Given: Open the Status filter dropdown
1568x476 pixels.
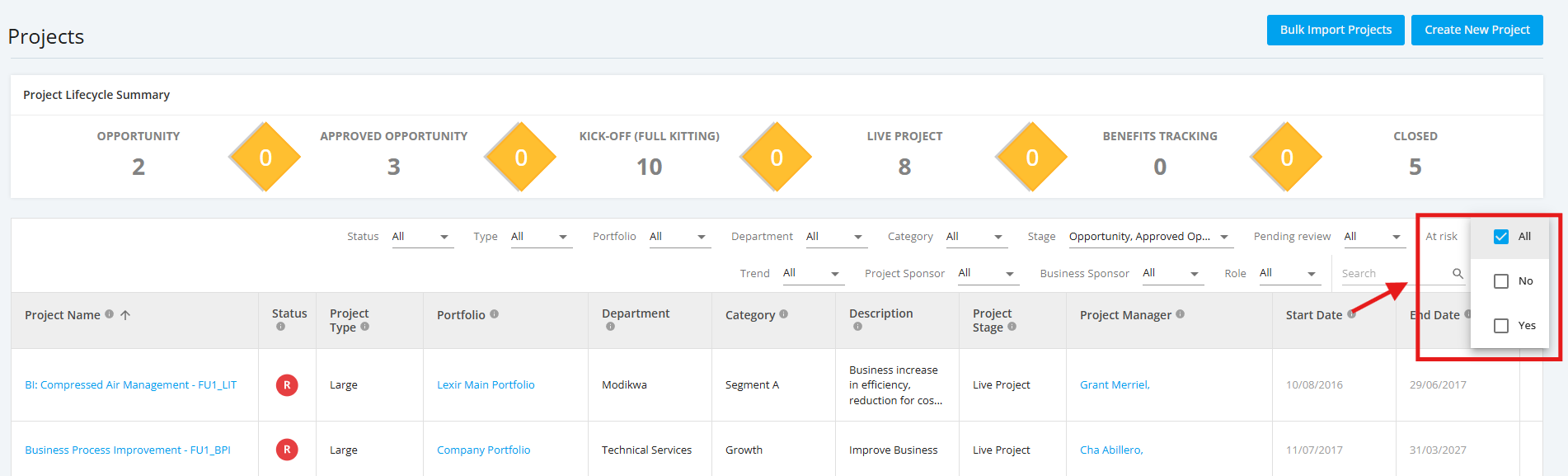Looking at the screenshot, I should (422, 237).
